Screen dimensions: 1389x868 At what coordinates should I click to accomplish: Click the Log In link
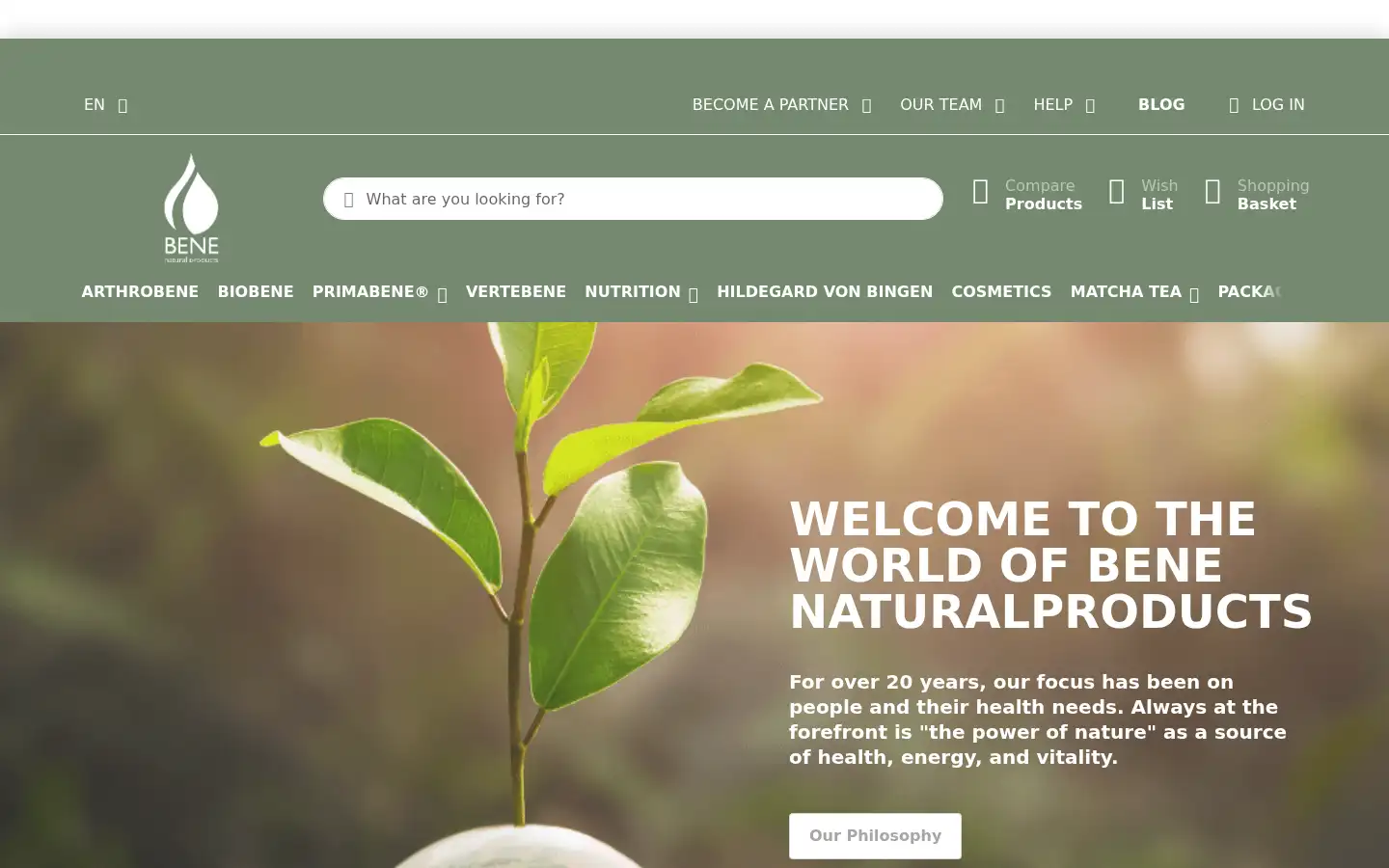[1278, 104]
